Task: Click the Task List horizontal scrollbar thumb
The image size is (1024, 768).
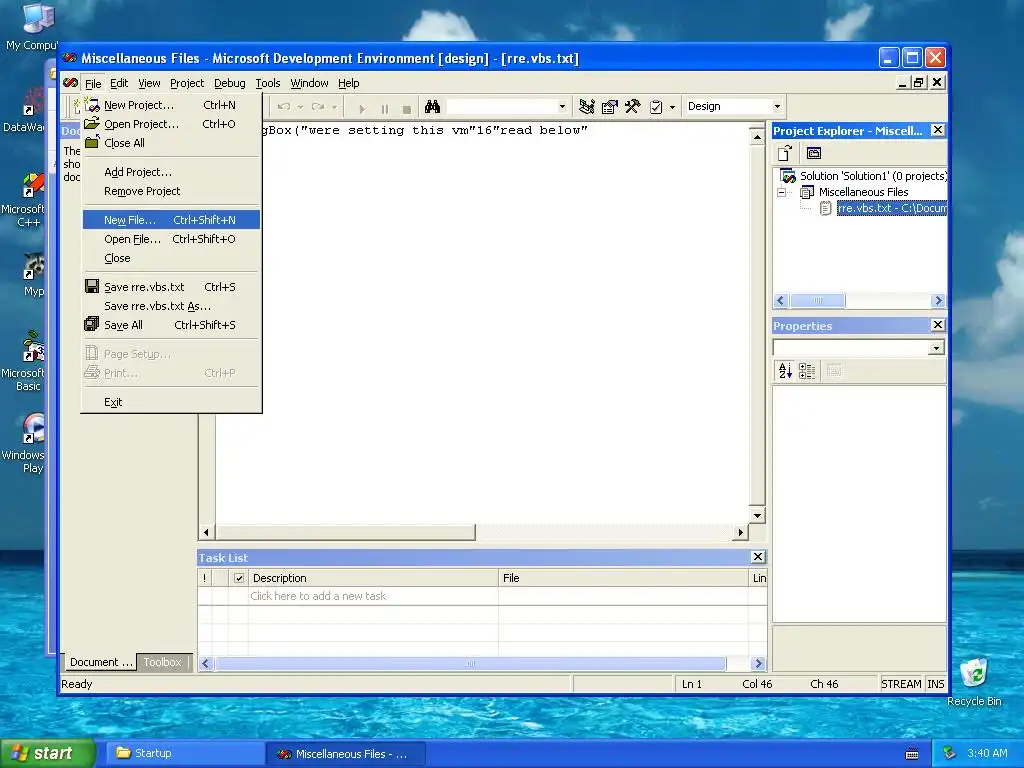Action: 470,664
